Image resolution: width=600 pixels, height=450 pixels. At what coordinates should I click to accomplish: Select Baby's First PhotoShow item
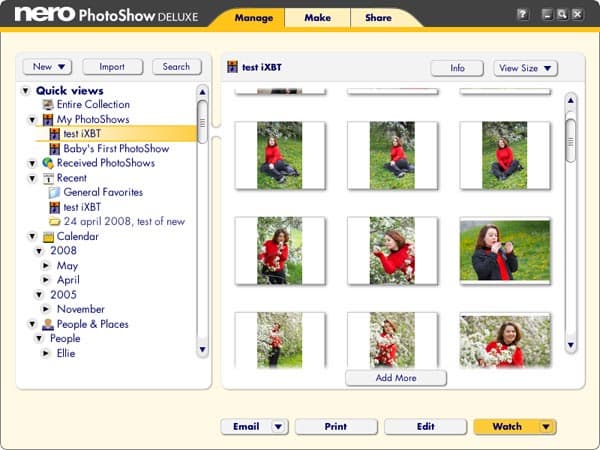click(116, 148)
